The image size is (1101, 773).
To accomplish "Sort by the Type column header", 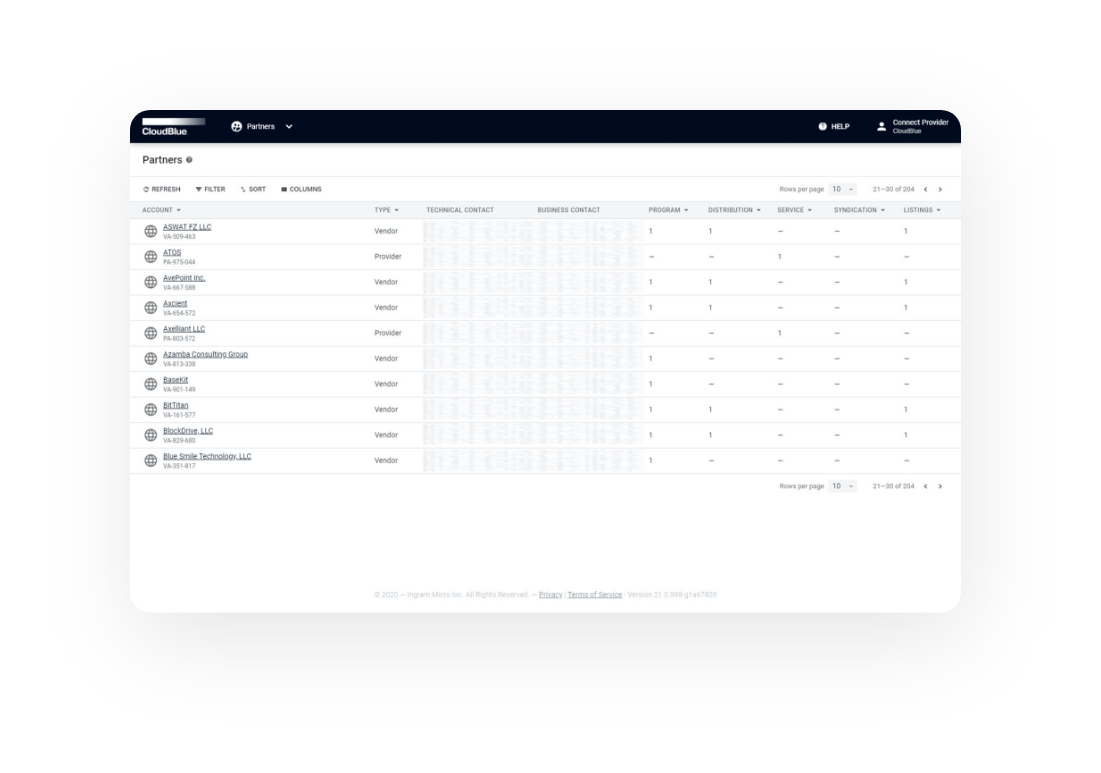I will coord(386,210).
